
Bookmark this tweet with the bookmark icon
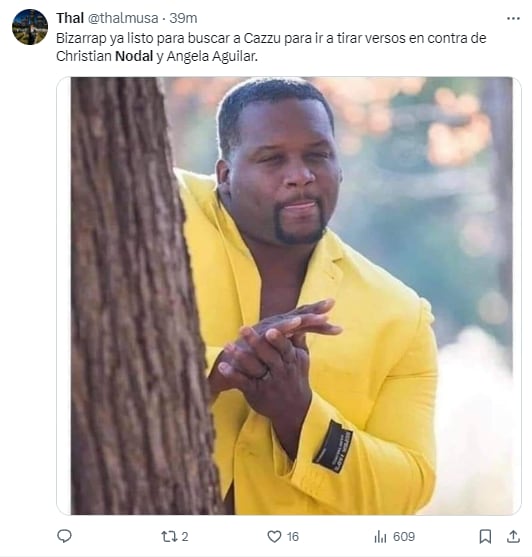[485, 536]
